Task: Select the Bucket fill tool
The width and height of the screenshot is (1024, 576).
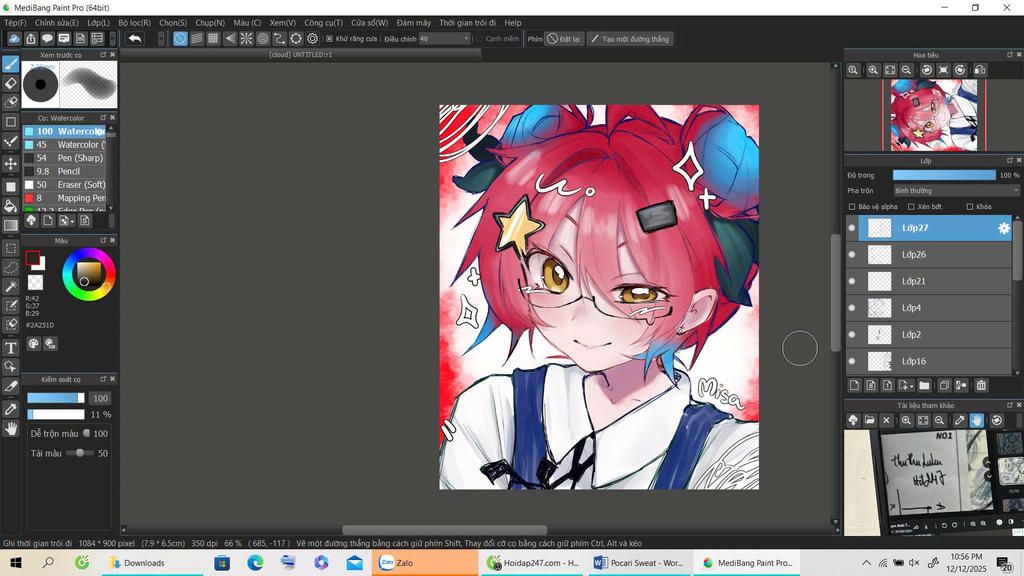Action: coord(10,206)
